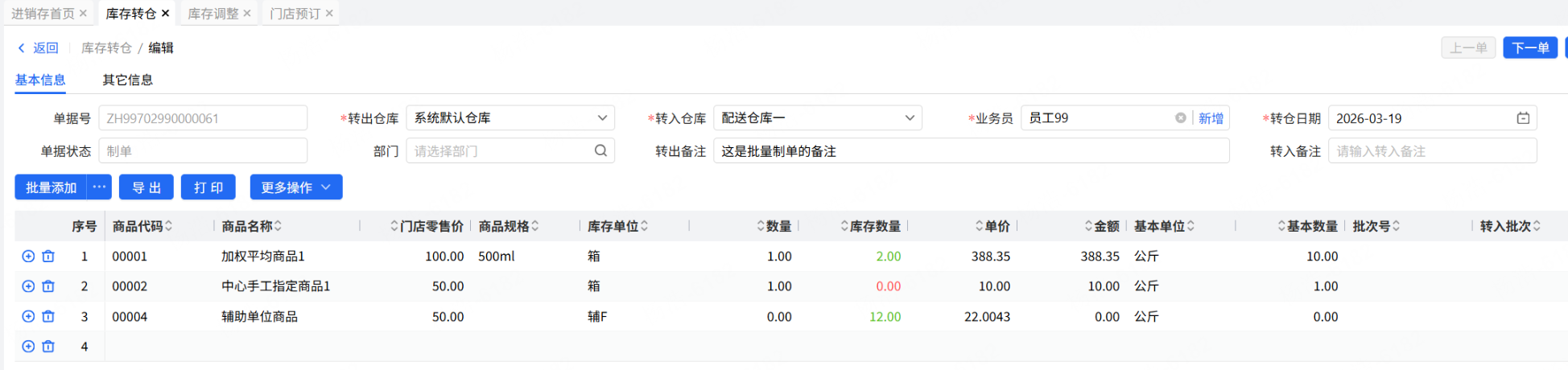This screenshot has height=370, width=1568.
Task: Click the 转入备注 input field
Action: 1432,151
